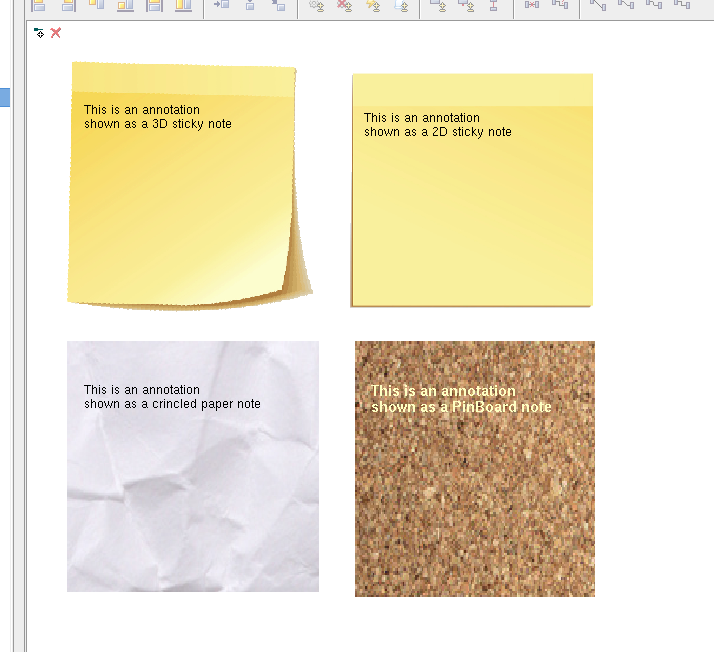
Task: Click the text "shown as a 3D sticky note"
Action: (157, 124)
